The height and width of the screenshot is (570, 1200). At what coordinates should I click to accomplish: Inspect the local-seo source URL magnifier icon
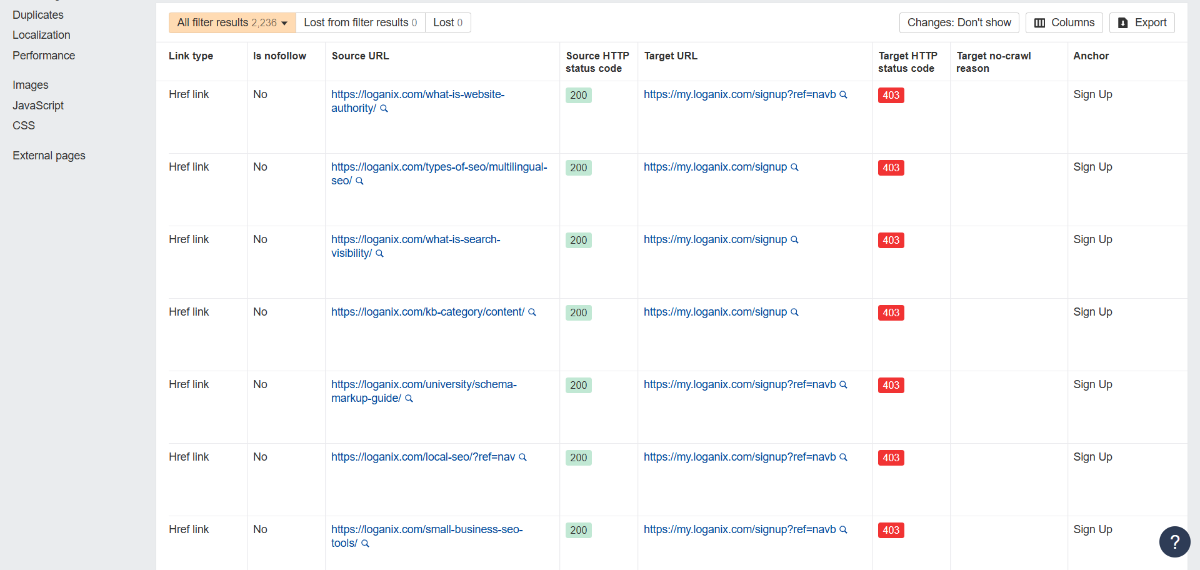(x=522, y=457)
